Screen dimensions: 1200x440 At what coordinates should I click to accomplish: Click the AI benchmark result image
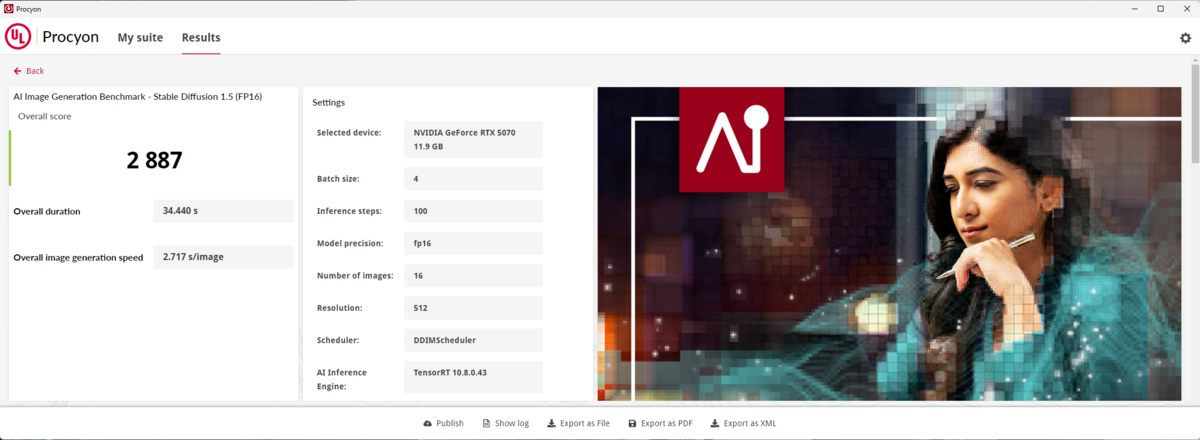coord(893,243)
